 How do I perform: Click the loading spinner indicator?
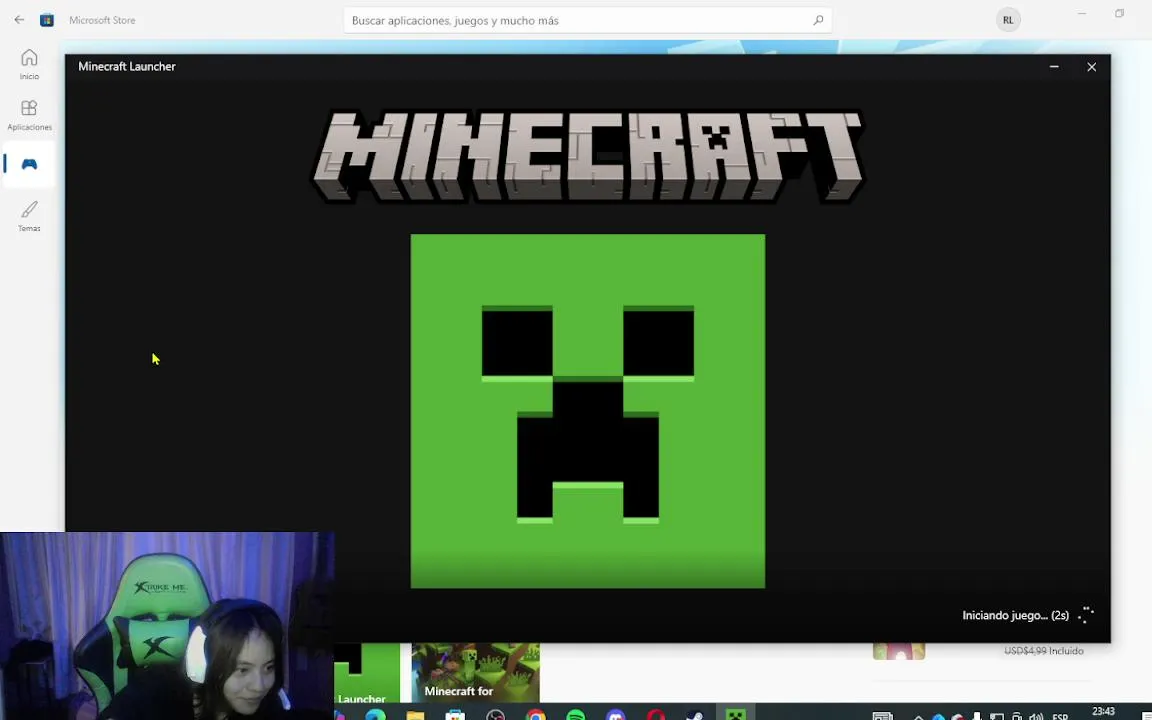coord(1086,615)
